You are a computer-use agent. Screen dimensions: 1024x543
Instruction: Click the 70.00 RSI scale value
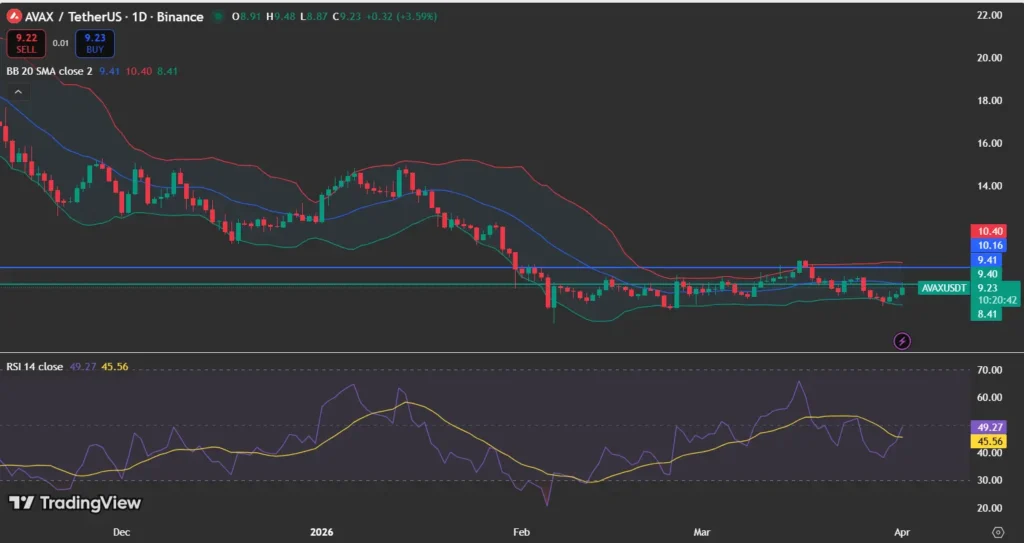tap(989, 370)
